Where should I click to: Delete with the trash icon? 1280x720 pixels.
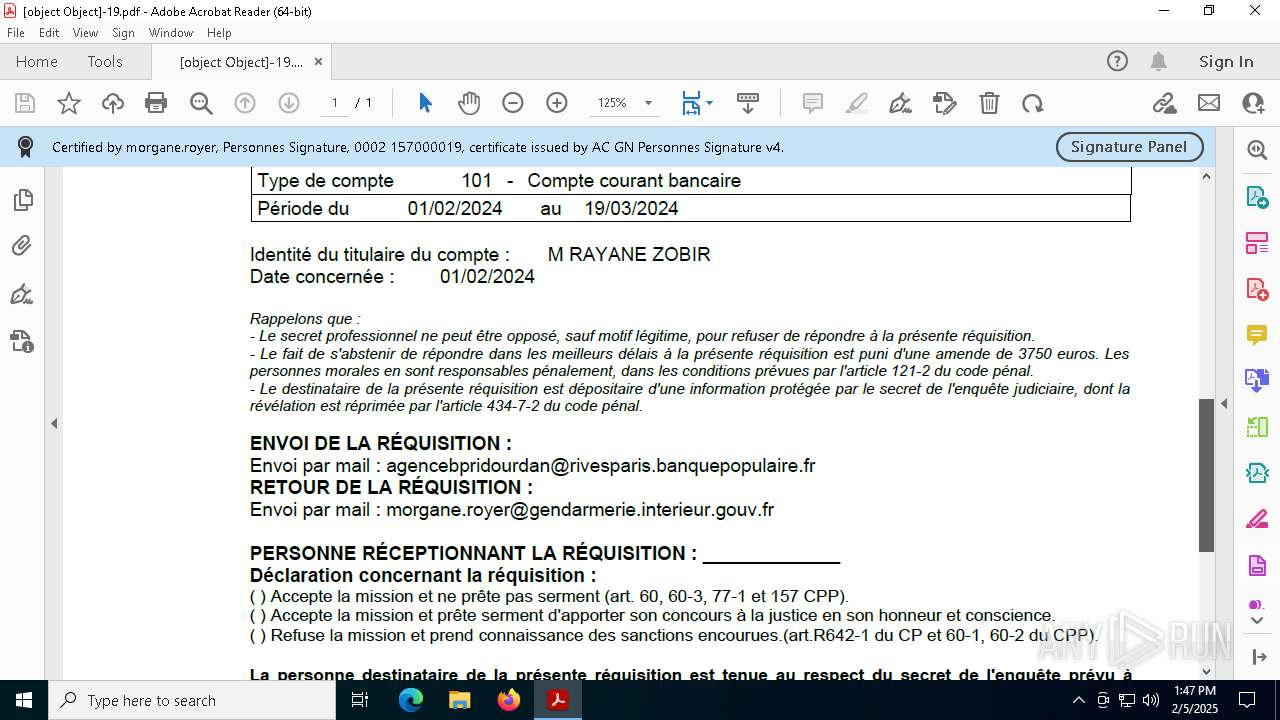coord(989,103)
